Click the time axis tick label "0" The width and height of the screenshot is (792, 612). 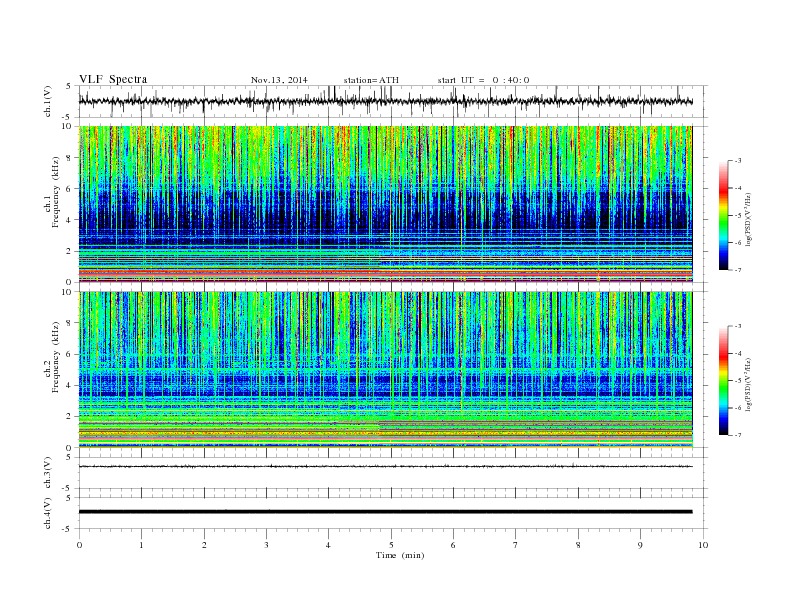pos(79,545)
